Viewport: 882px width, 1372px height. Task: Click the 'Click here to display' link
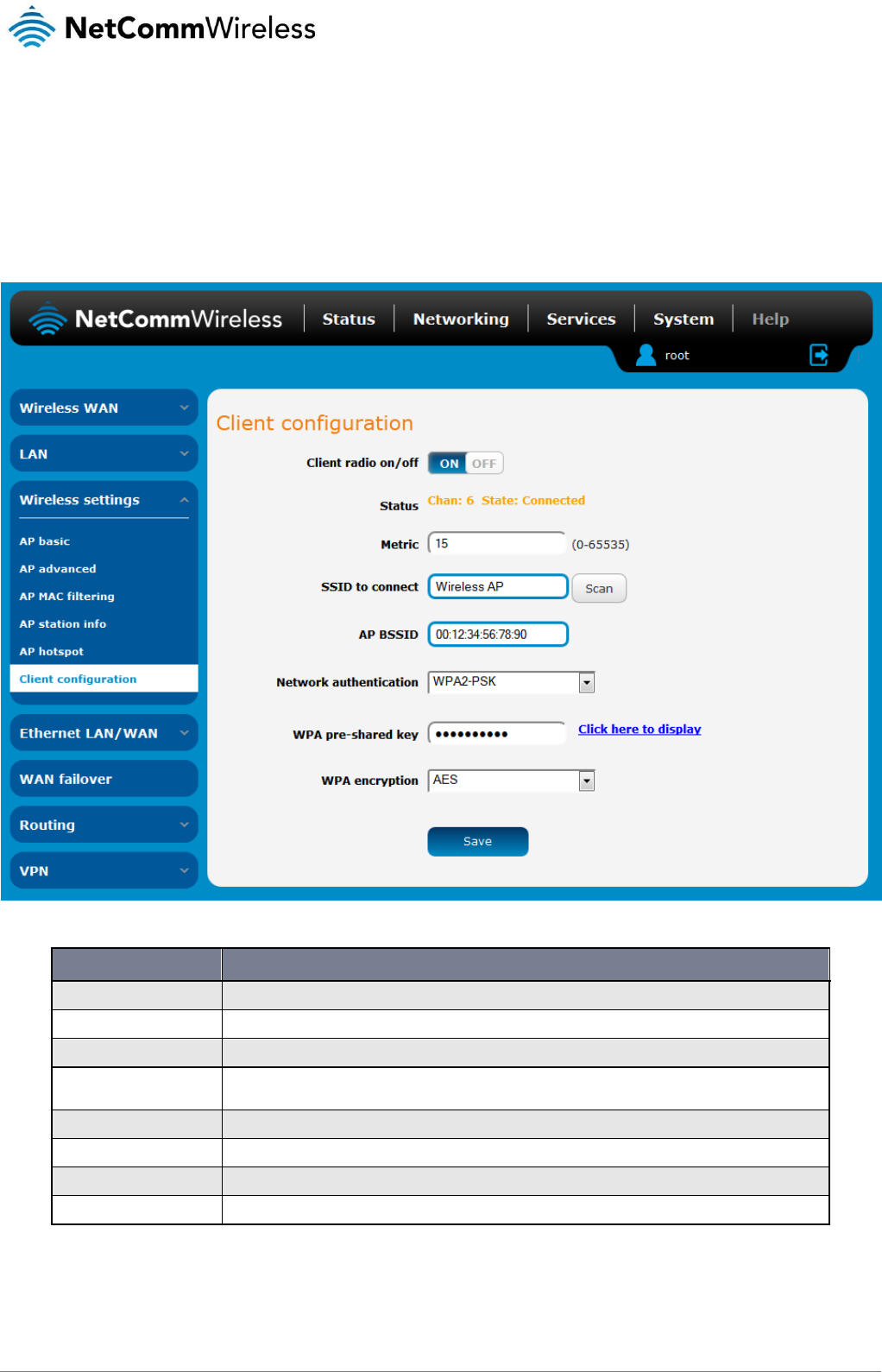pyautogui.click(x=639, y=729)
